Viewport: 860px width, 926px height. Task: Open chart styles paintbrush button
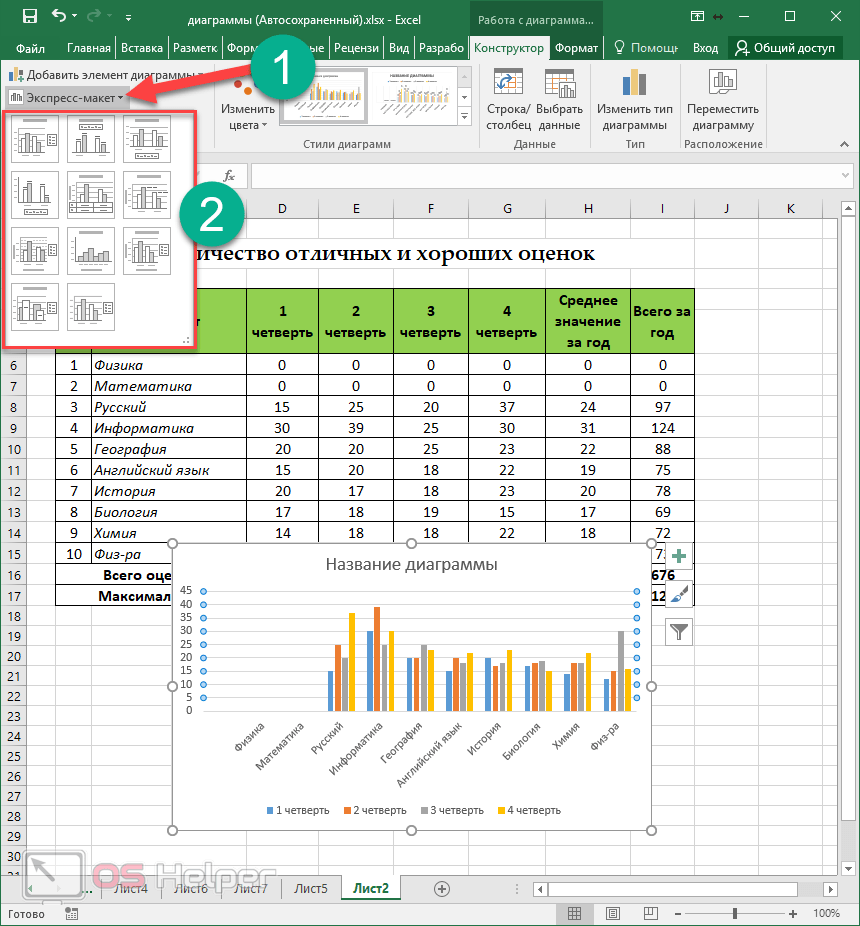(x=679, y=594)
